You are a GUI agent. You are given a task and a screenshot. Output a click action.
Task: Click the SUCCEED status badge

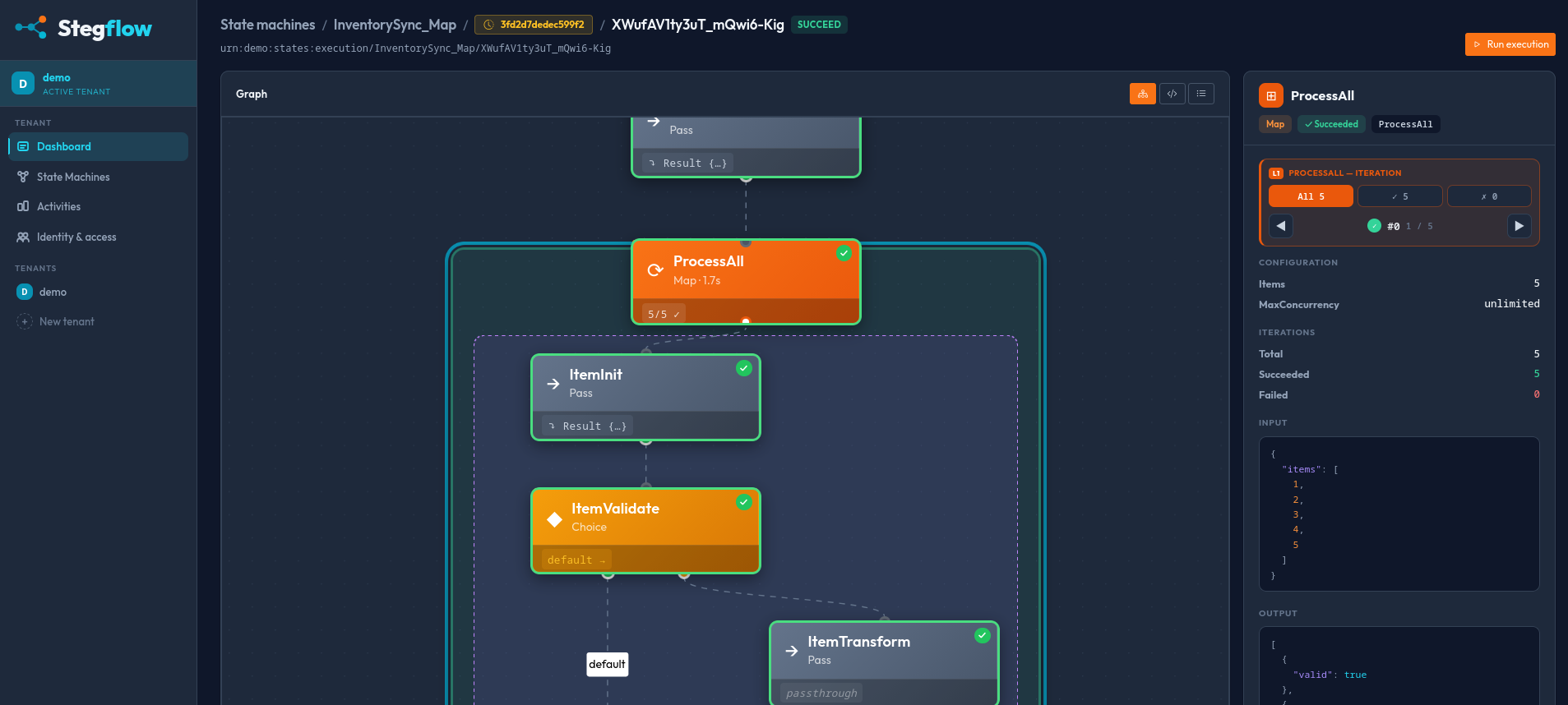(819, 25)
